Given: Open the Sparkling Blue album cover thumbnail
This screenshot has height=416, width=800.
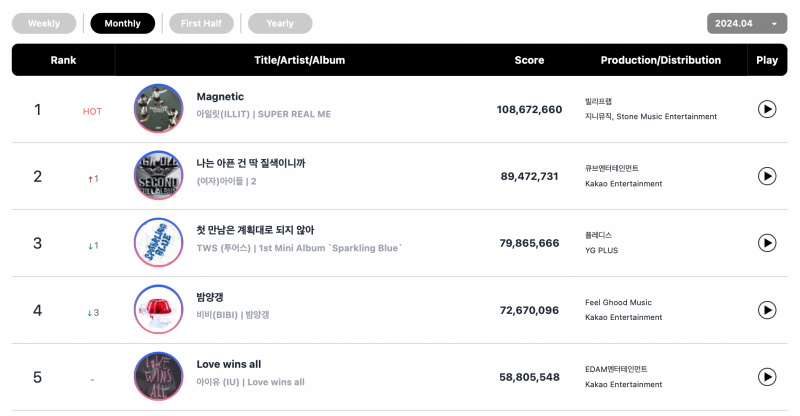Looking at the screenshot, I should click(158, 242).
